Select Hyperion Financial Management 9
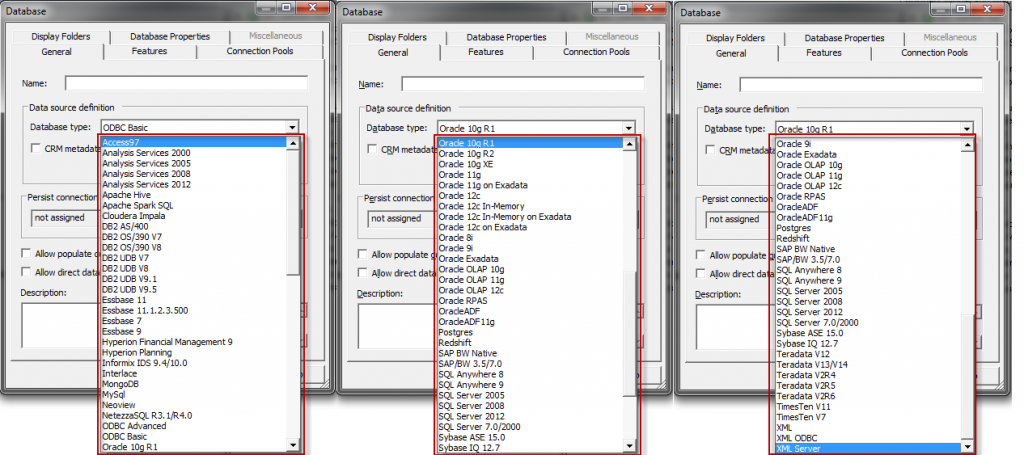The width and height of the screenshot is (1024, 455). pos(194,342)
